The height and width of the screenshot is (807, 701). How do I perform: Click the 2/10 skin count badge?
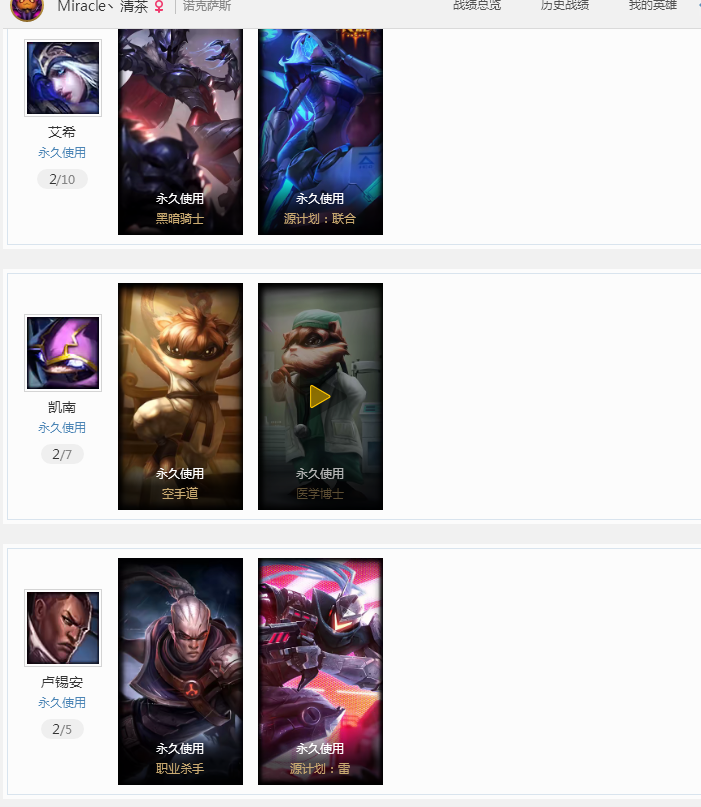tap(62, 179)
